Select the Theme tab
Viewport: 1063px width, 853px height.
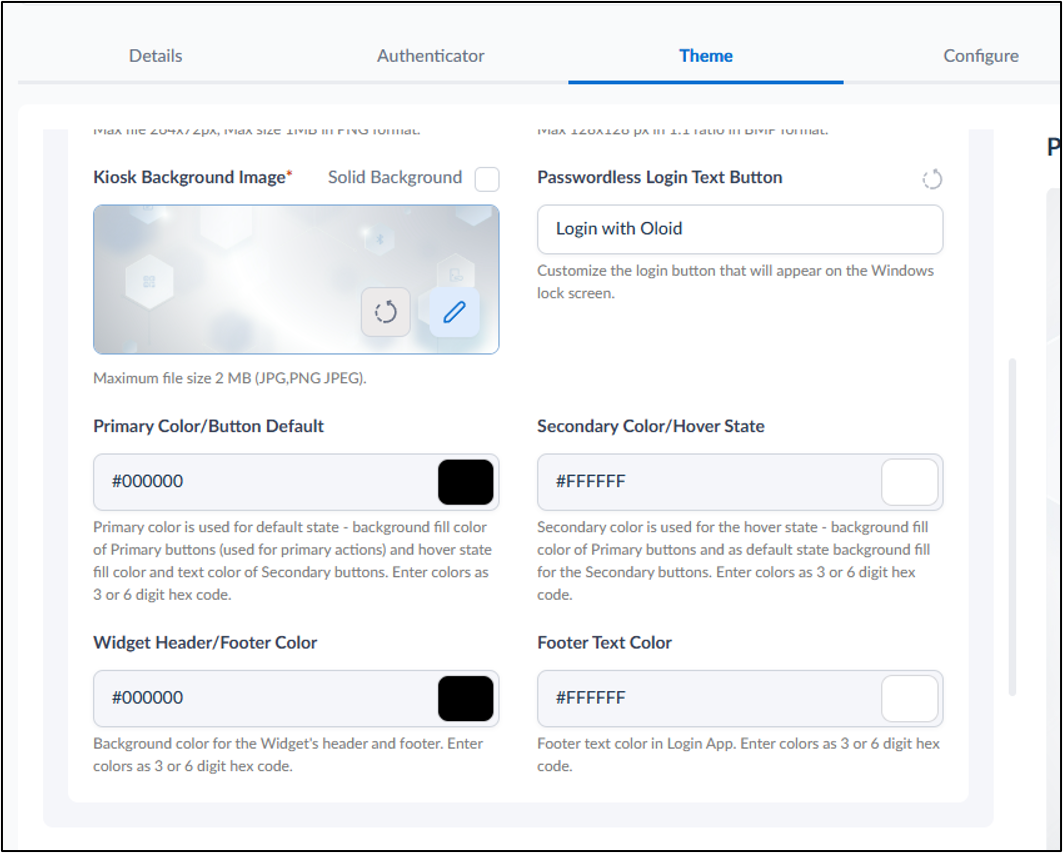pos(706,56)
